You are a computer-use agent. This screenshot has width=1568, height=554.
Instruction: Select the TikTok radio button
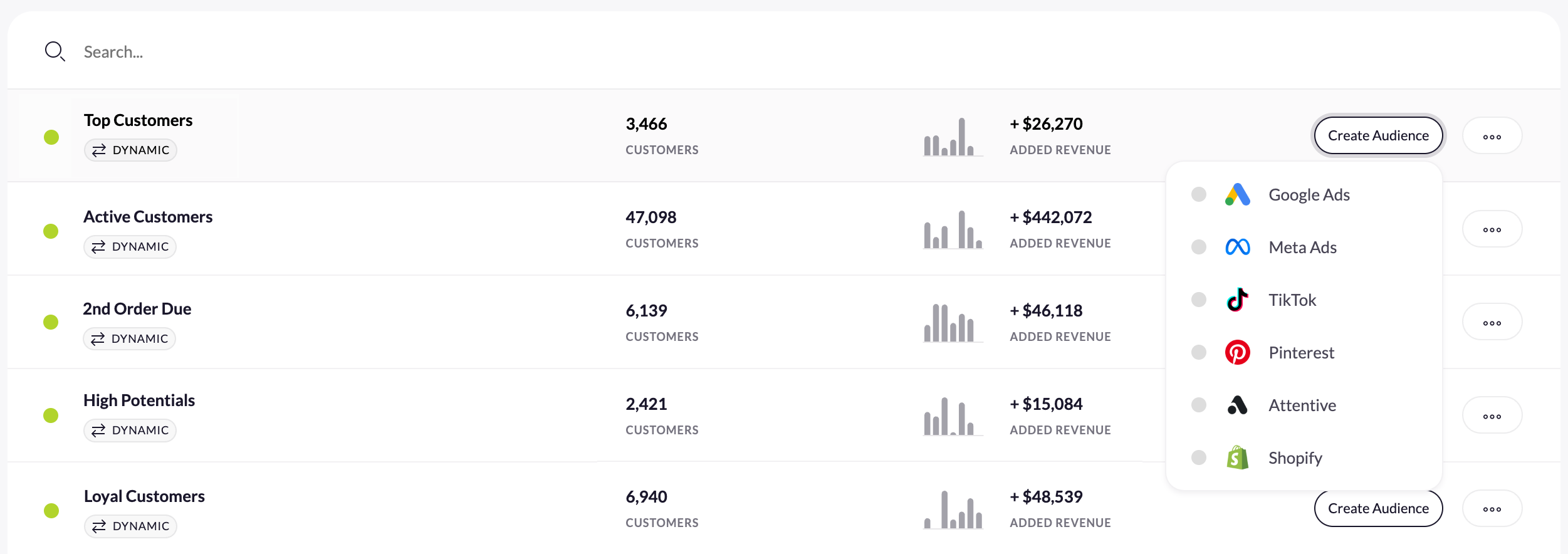(x=1198, y=300)
